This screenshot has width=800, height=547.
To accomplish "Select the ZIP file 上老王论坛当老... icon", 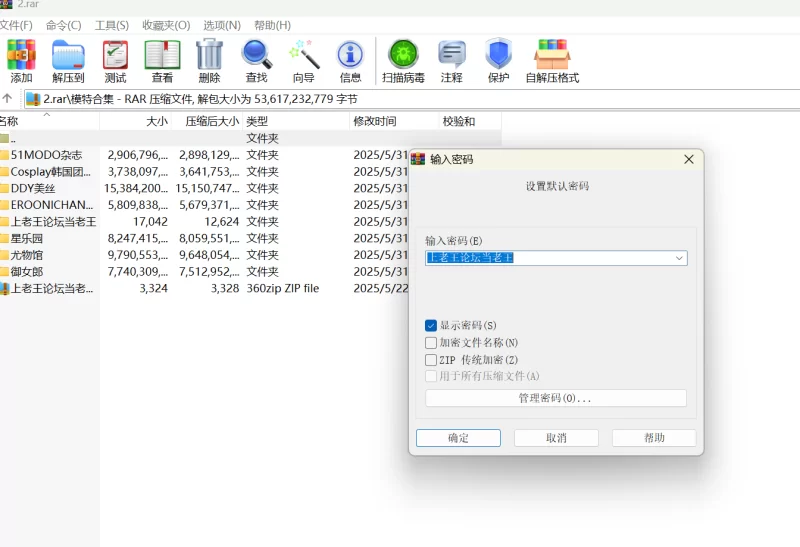I will [x=5, y=289].
